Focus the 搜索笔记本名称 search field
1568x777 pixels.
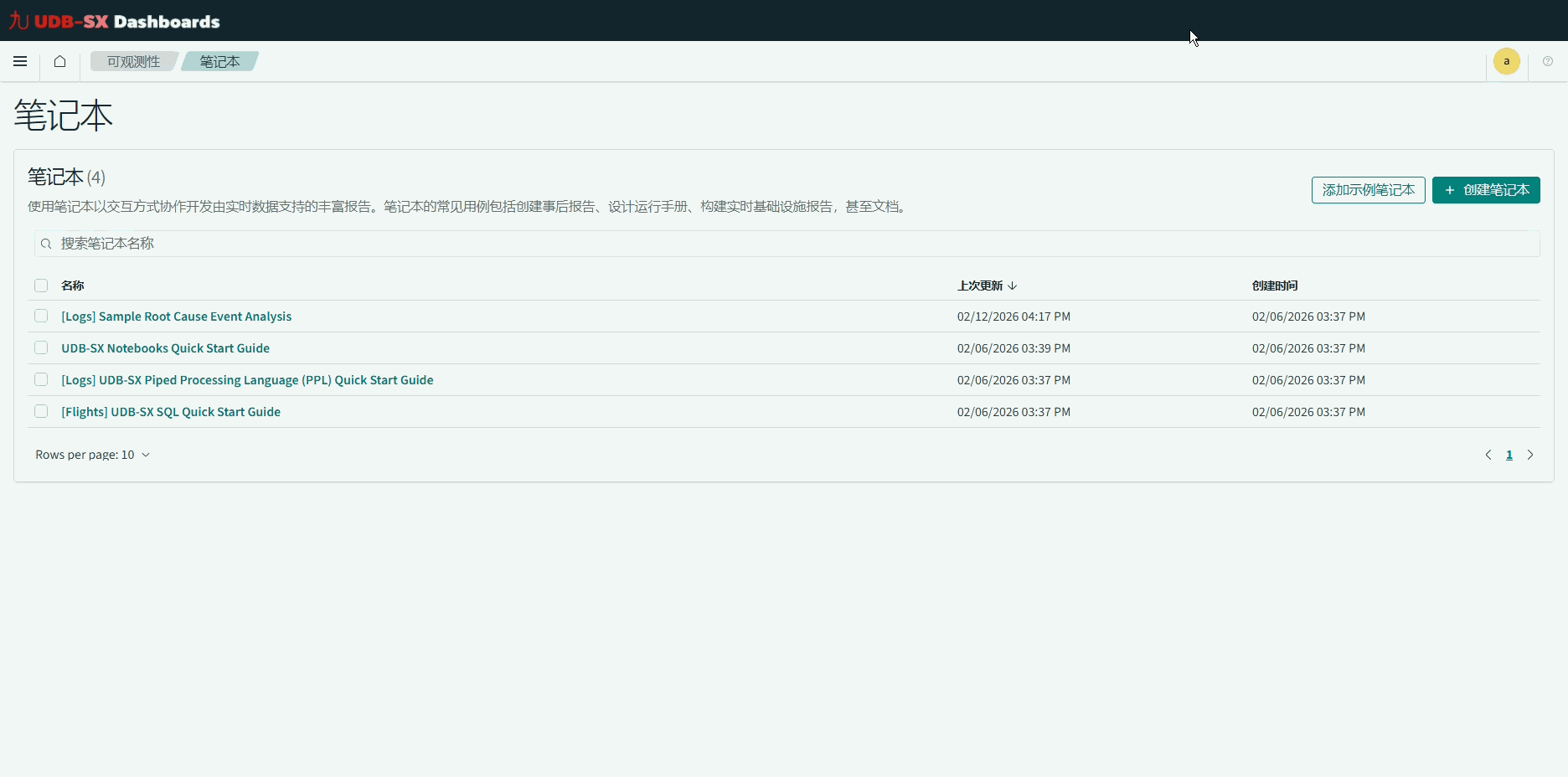tap(787, 244)
